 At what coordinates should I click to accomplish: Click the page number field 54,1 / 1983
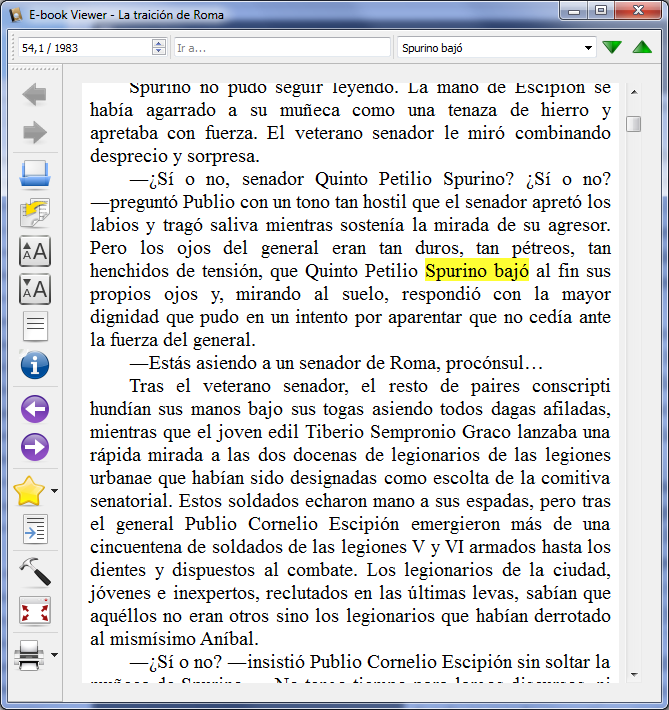[85, 48]
